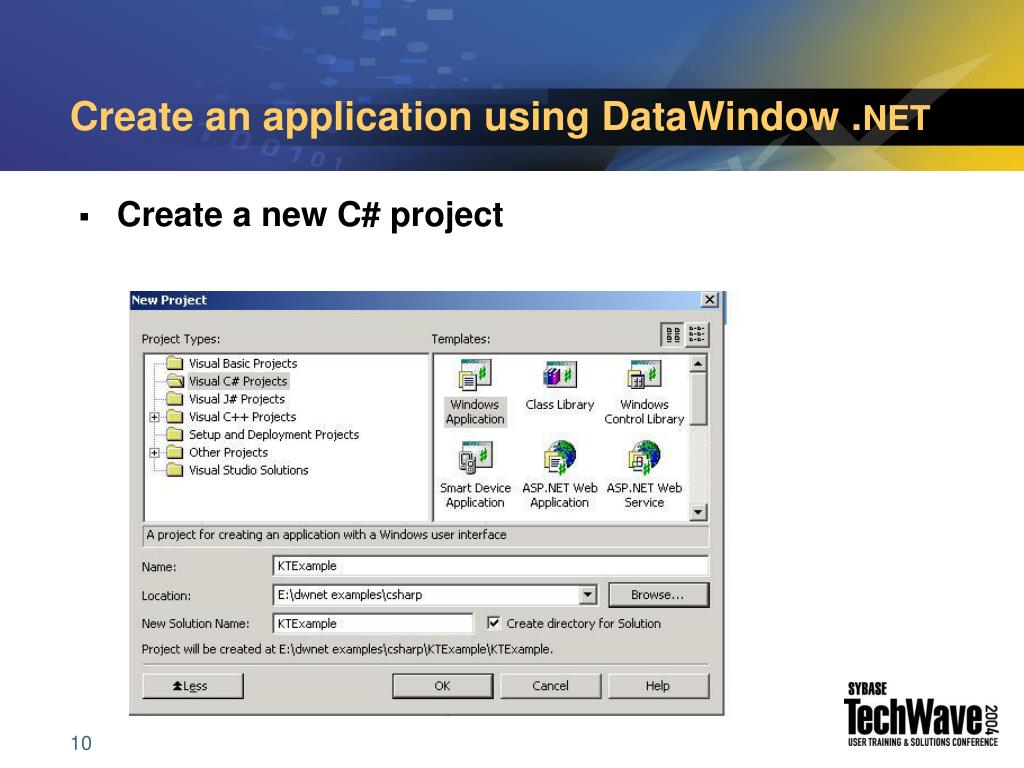Viewport: 1024px width, 768px height.
Task: Click the 'Class Library' template caption
Action: 560,405
